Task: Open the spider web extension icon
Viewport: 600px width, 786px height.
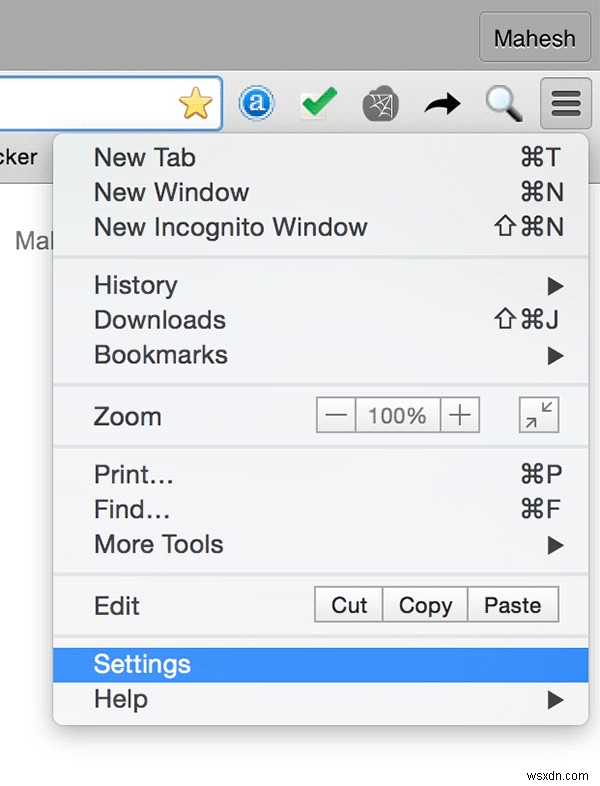Action: tap(380, 104)
